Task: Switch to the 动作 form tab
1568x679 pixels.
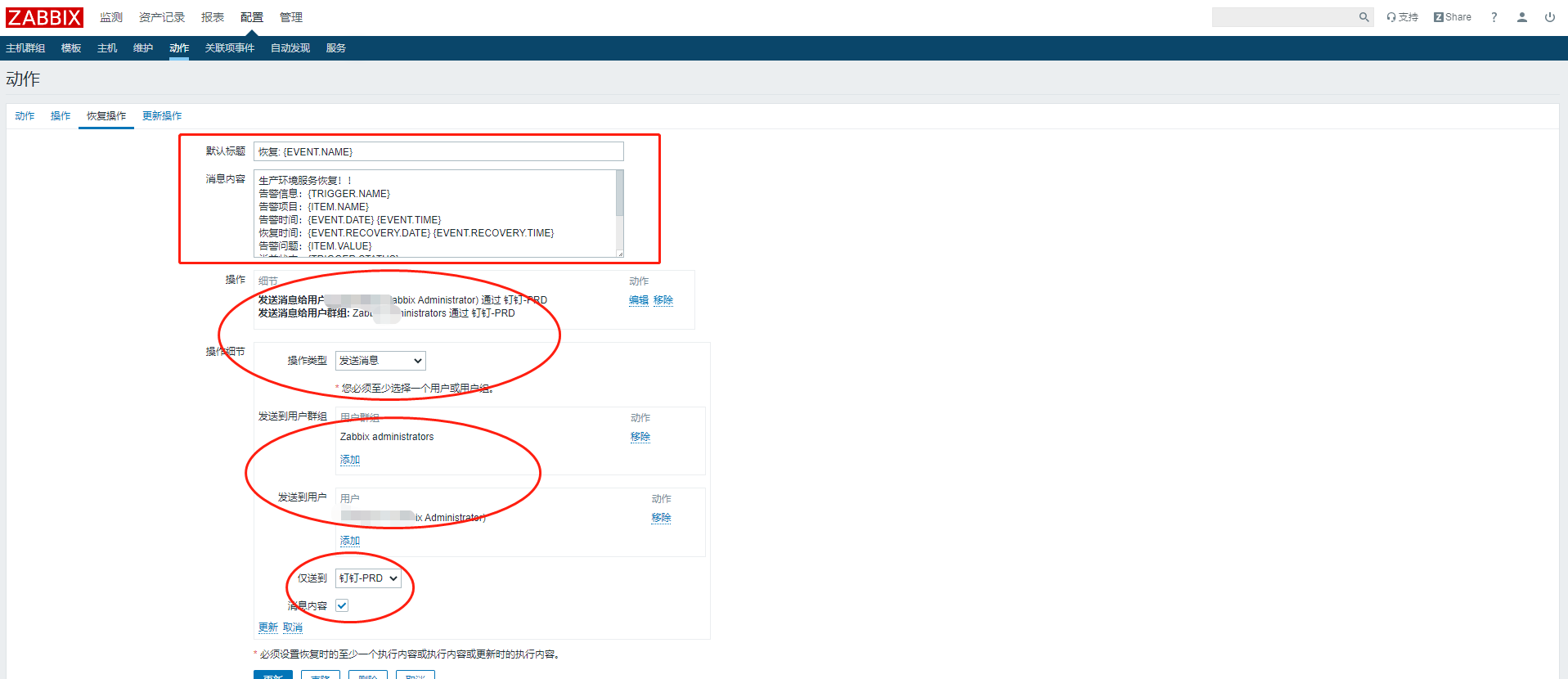Action: tap(25, 116)
